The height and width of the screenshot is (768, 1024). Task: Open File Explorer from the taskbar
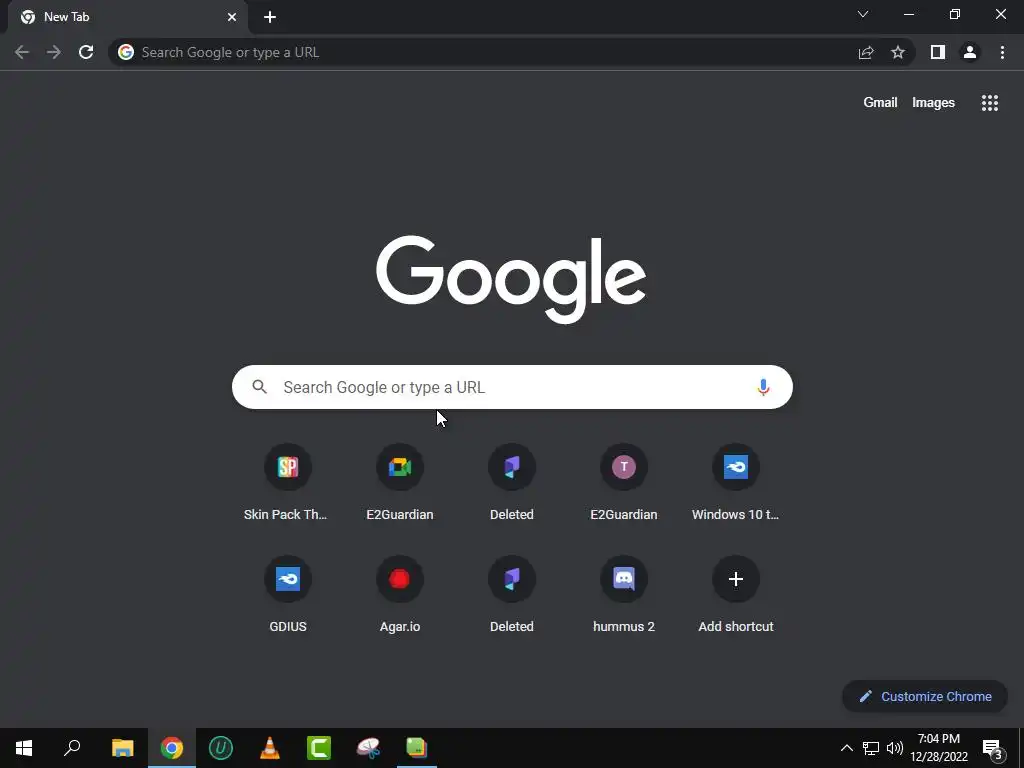pyautogui.click(x=122, y=748)
